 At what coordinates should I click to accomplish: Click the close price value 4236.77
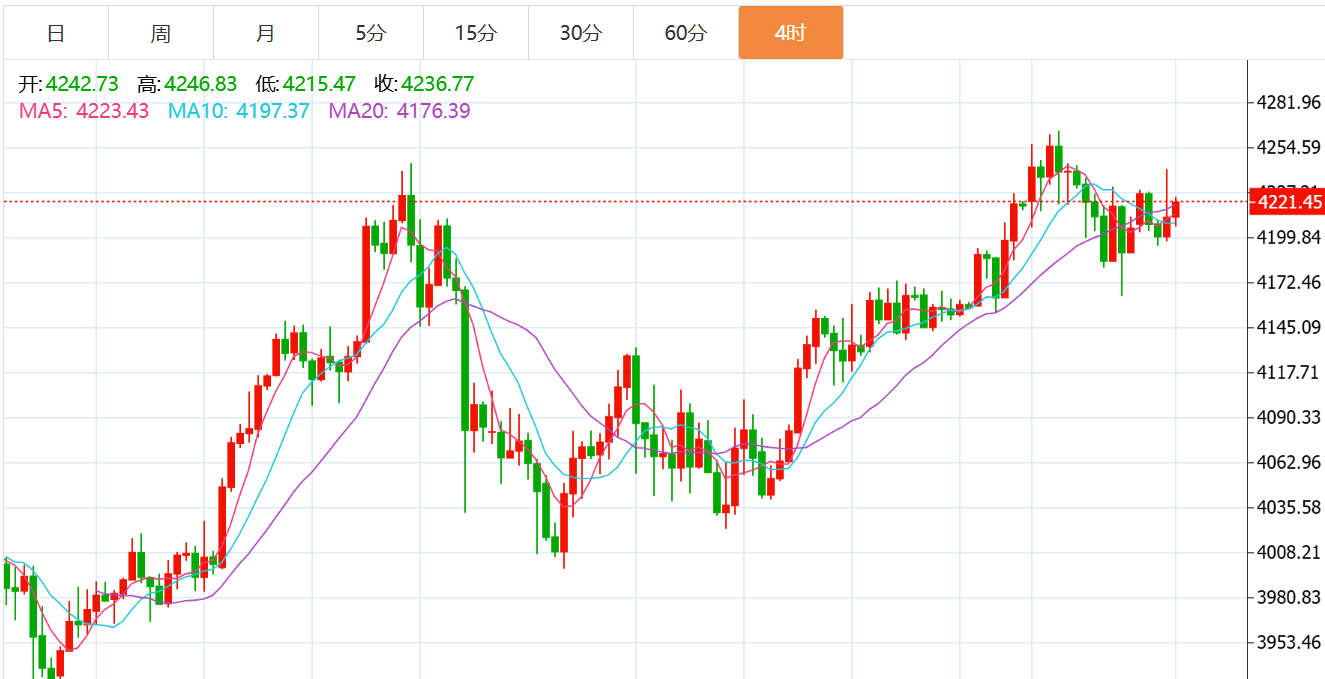pyautogui.click(x=437, y=84)
